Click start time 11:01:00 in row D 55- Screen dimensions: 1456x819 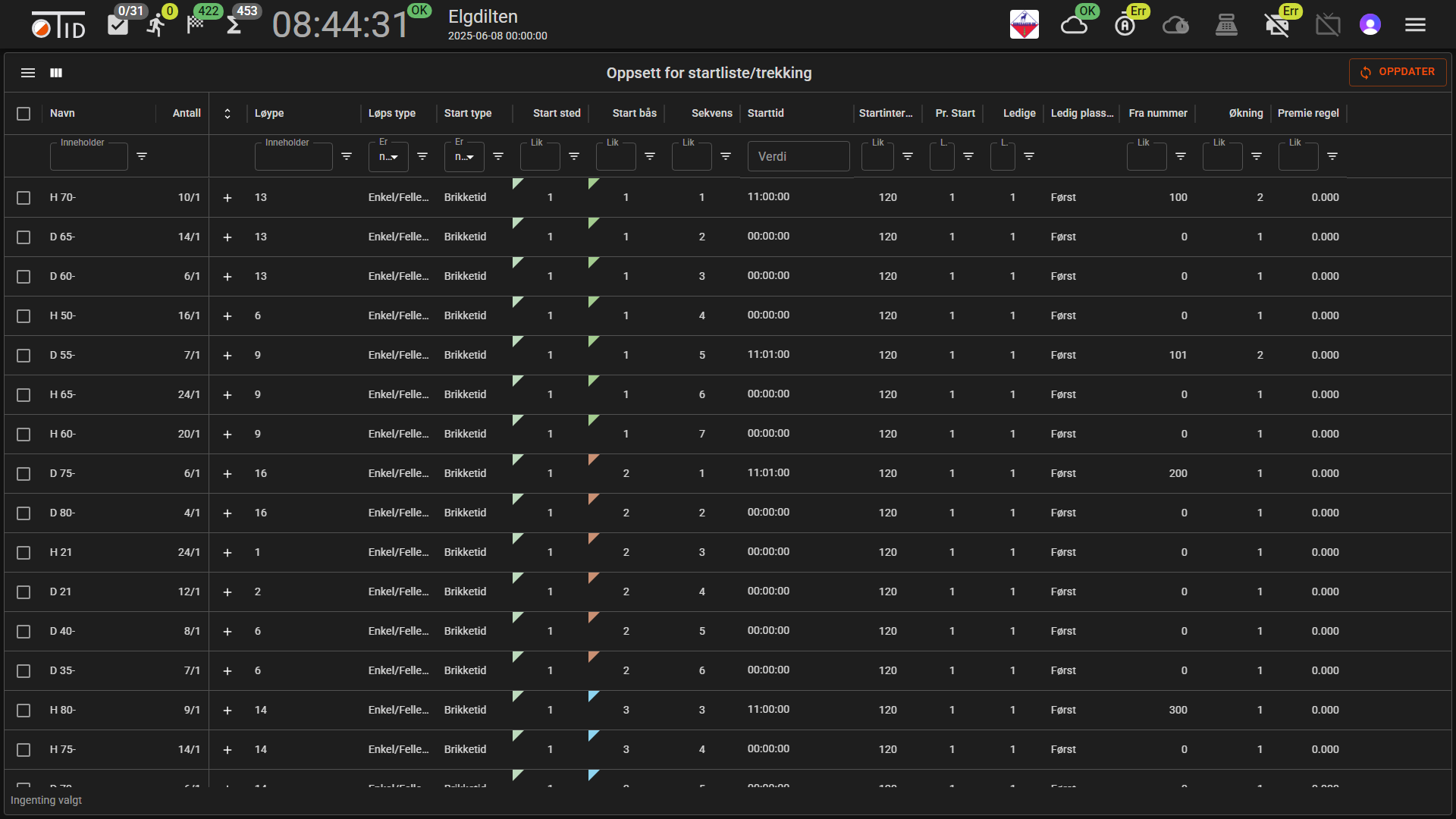pyautogui.click(x=768, y=354)
